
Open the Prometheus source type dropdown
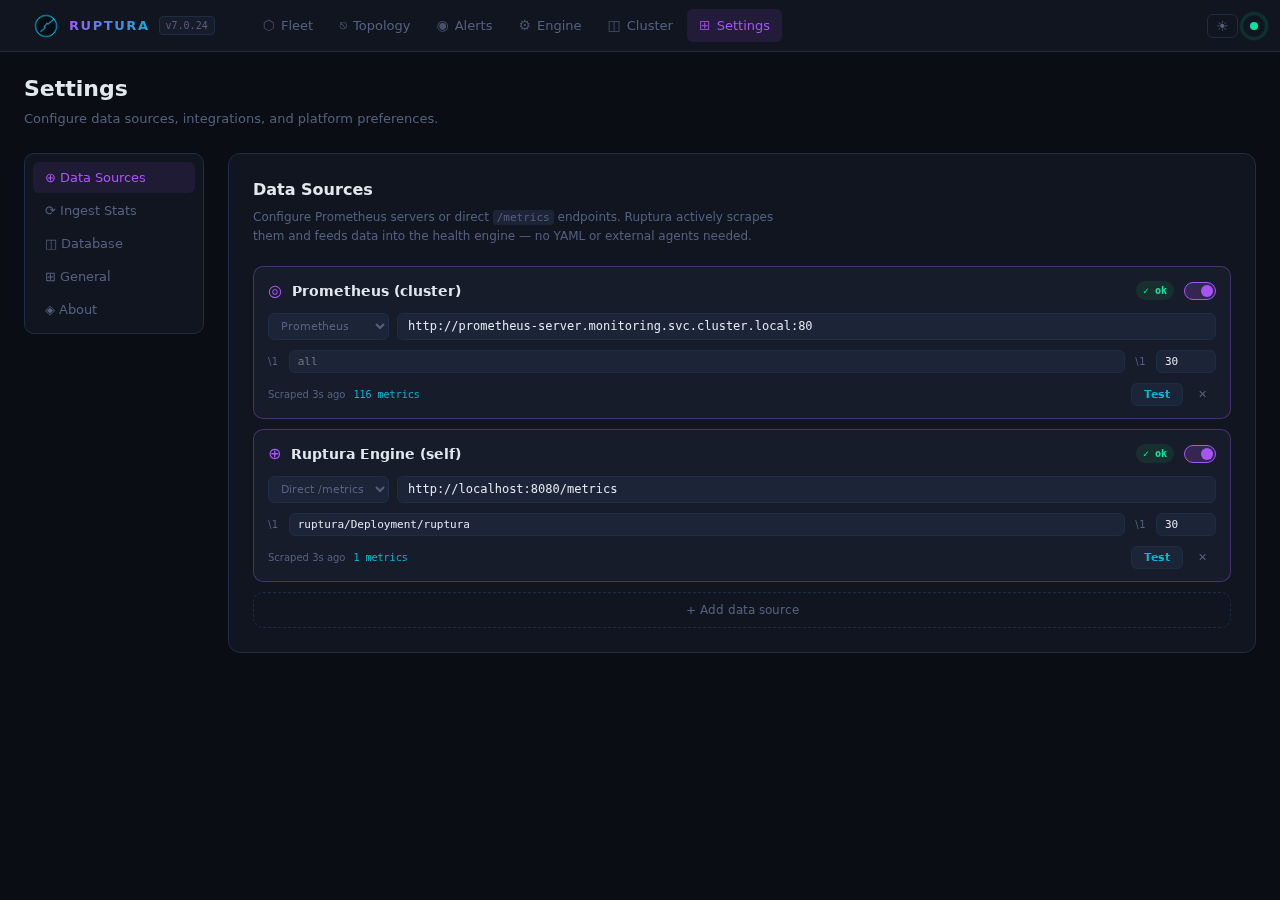[x=328, y=326]
